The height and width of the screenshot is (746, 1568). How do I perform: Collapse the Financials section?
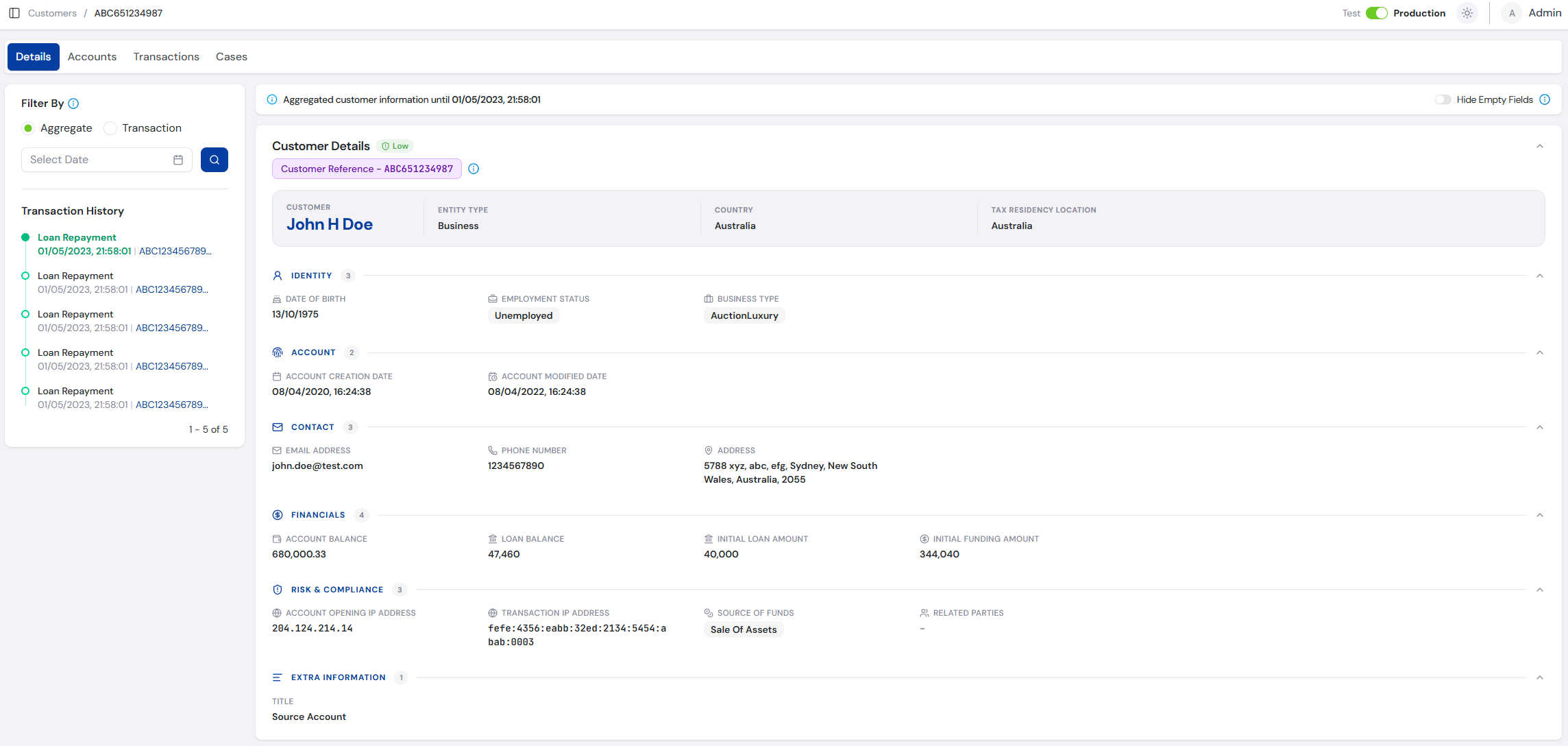point(1540,515)
